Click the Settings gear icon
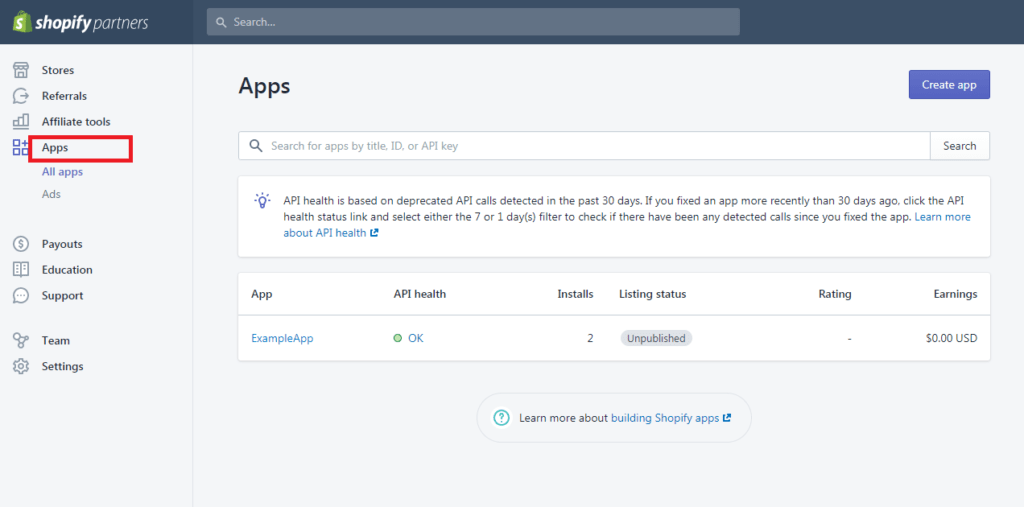 21,367
